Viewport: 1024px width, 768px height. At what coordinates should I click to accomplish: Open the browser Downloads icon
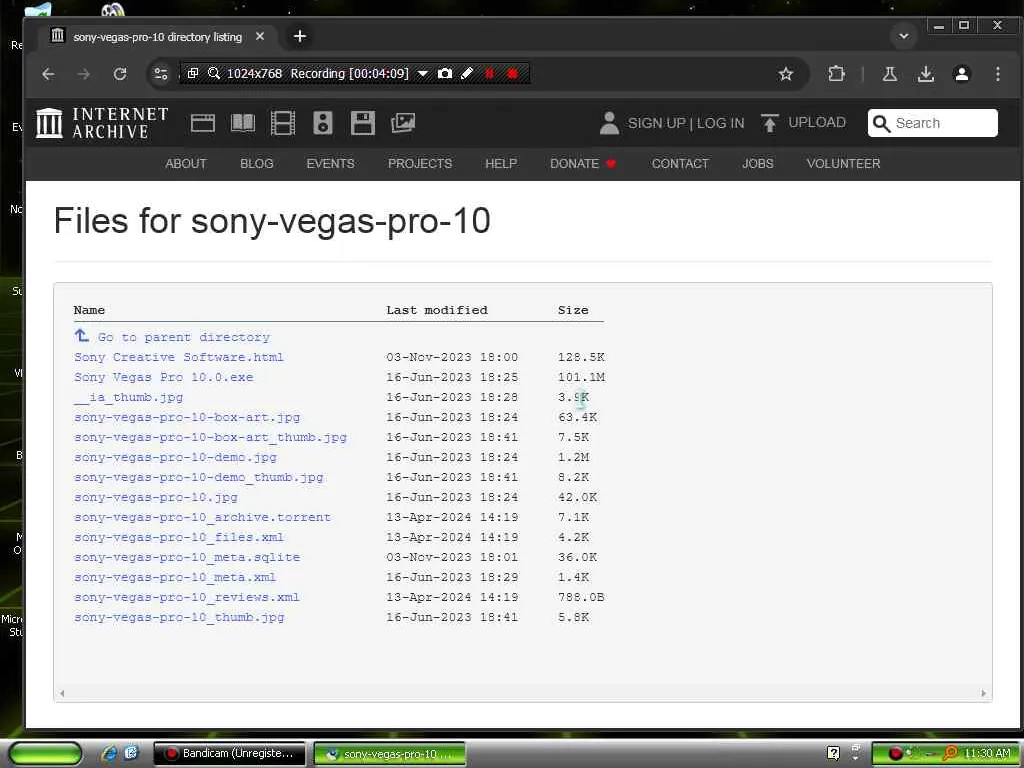[925, 74]
